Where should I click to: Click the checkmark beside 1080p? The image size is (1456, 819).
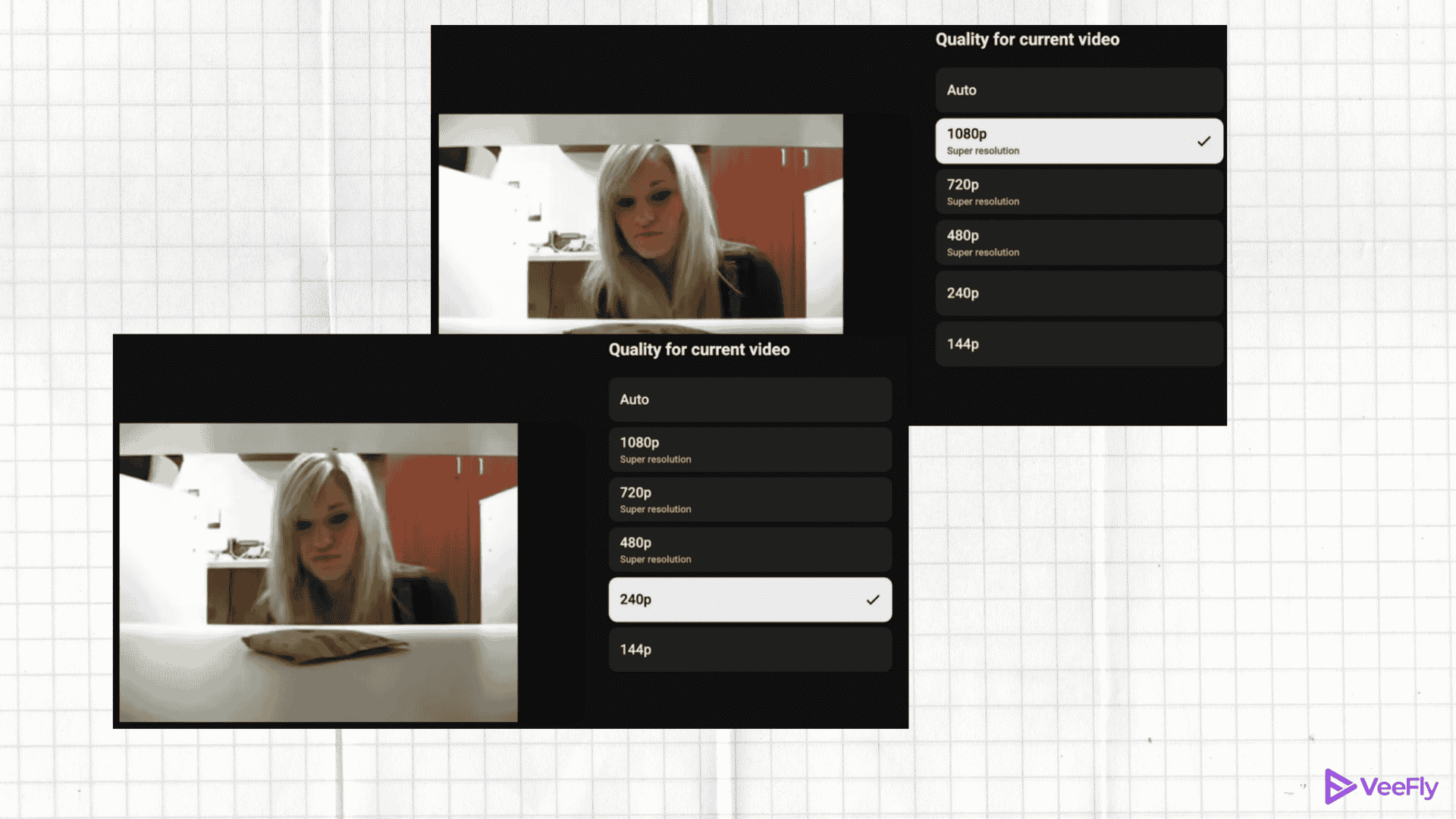(1203, 140)
